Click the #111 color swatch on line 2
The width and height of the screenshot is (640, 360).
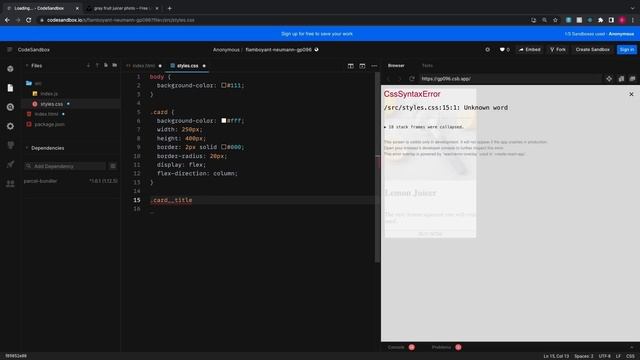224,85
